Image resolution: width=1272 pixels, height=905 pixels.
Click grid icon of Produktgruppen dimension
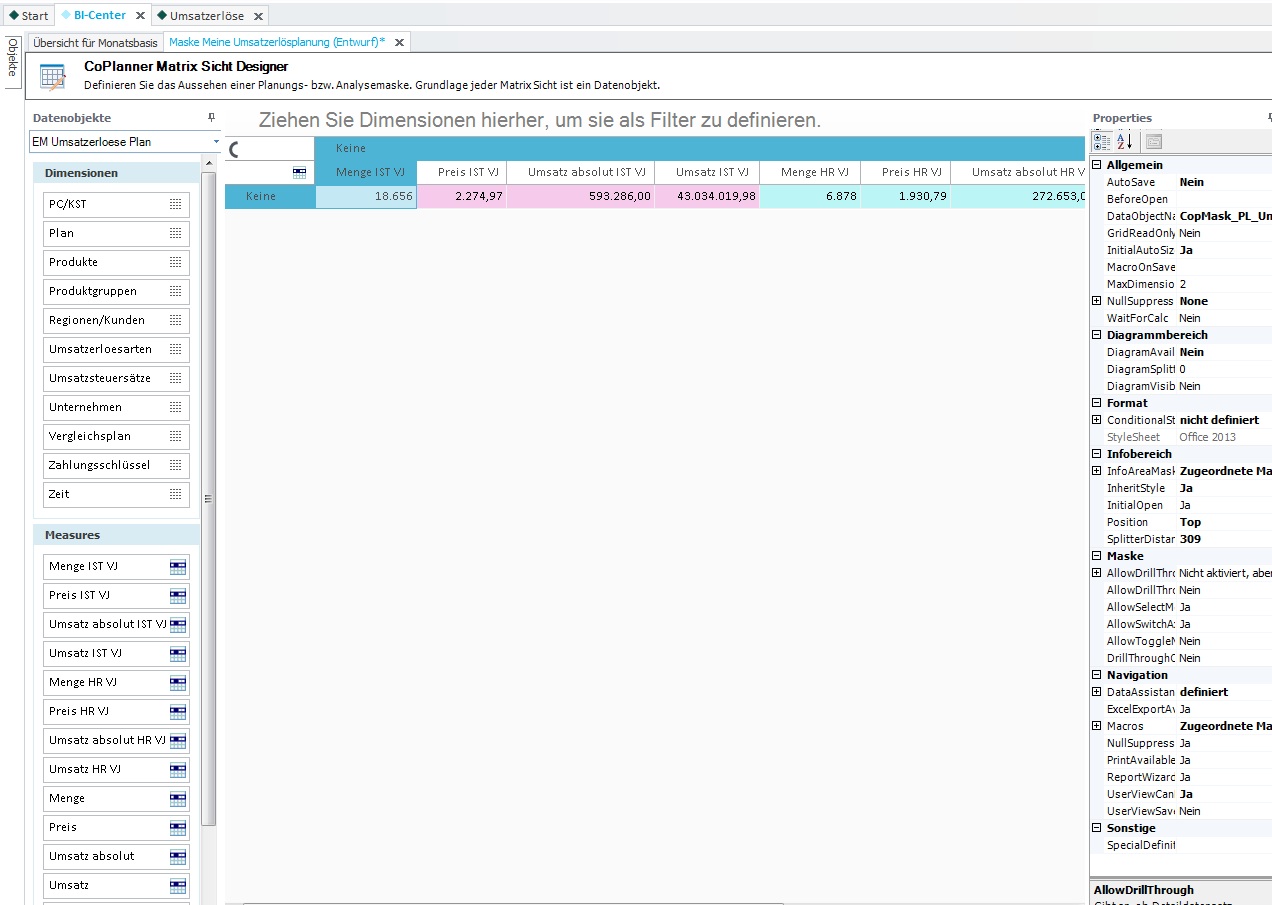(x=176, y=291)
